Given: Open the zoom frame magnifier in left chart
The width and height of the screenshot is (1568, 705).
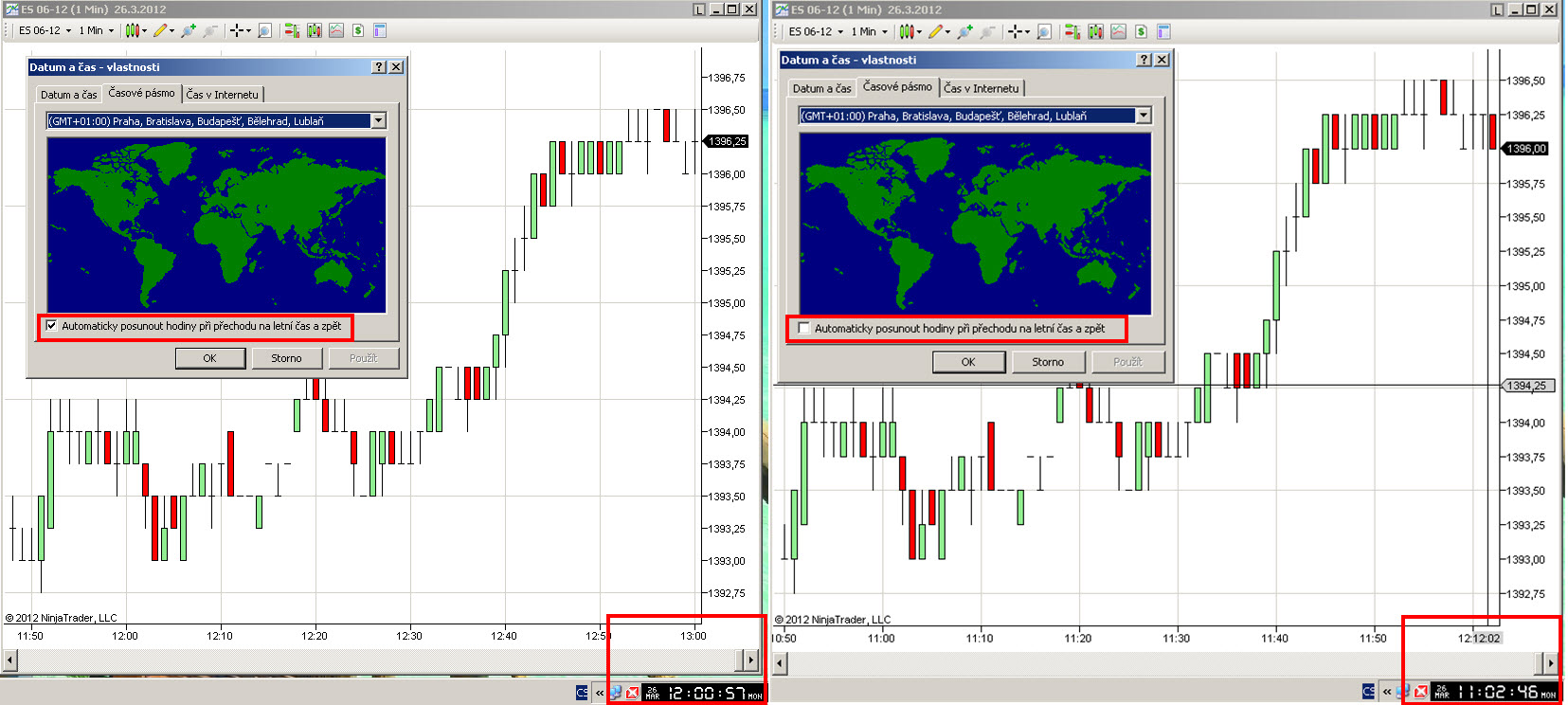Looking at the screenshot, I should tap(264, 30).
